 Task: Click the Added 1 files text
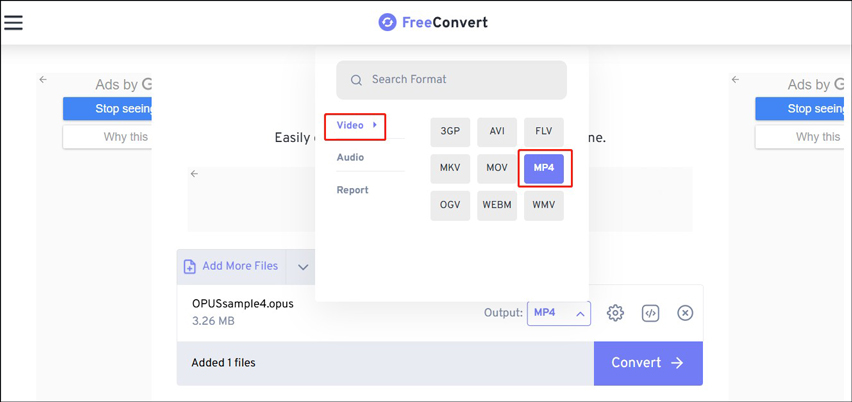223,362
